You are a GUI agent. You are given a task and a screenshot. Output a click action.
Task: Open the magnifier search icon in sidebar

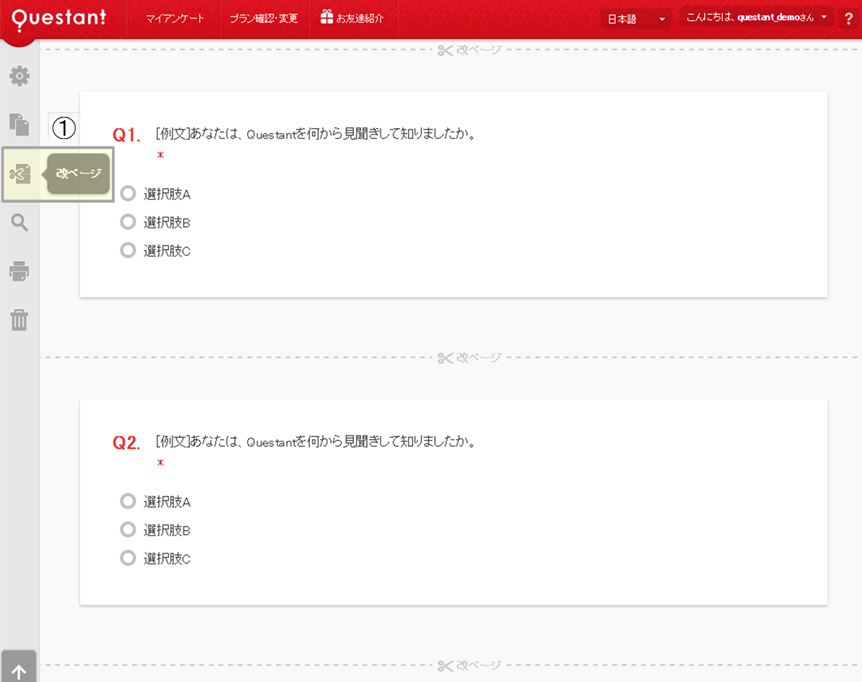[x=19, y=223]
